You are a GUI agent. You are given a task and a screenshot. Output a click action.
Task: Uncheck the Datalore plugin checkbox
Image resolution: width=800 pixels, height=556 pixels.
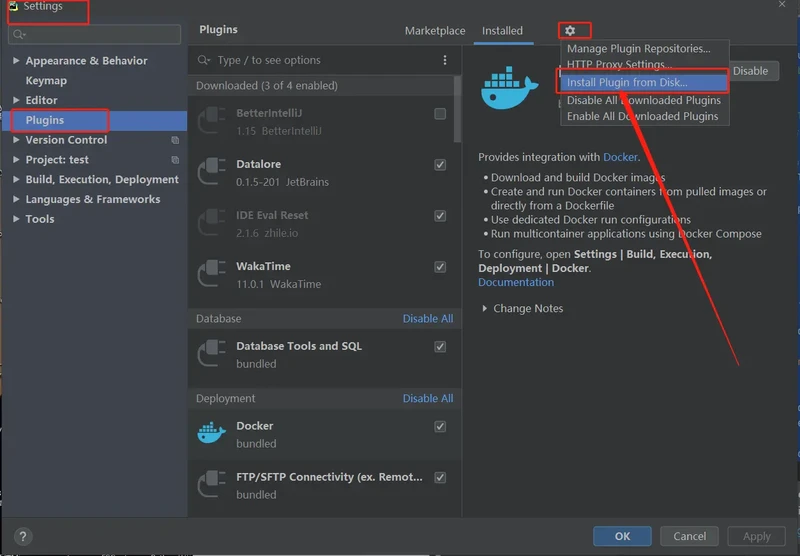click(440, 165)
